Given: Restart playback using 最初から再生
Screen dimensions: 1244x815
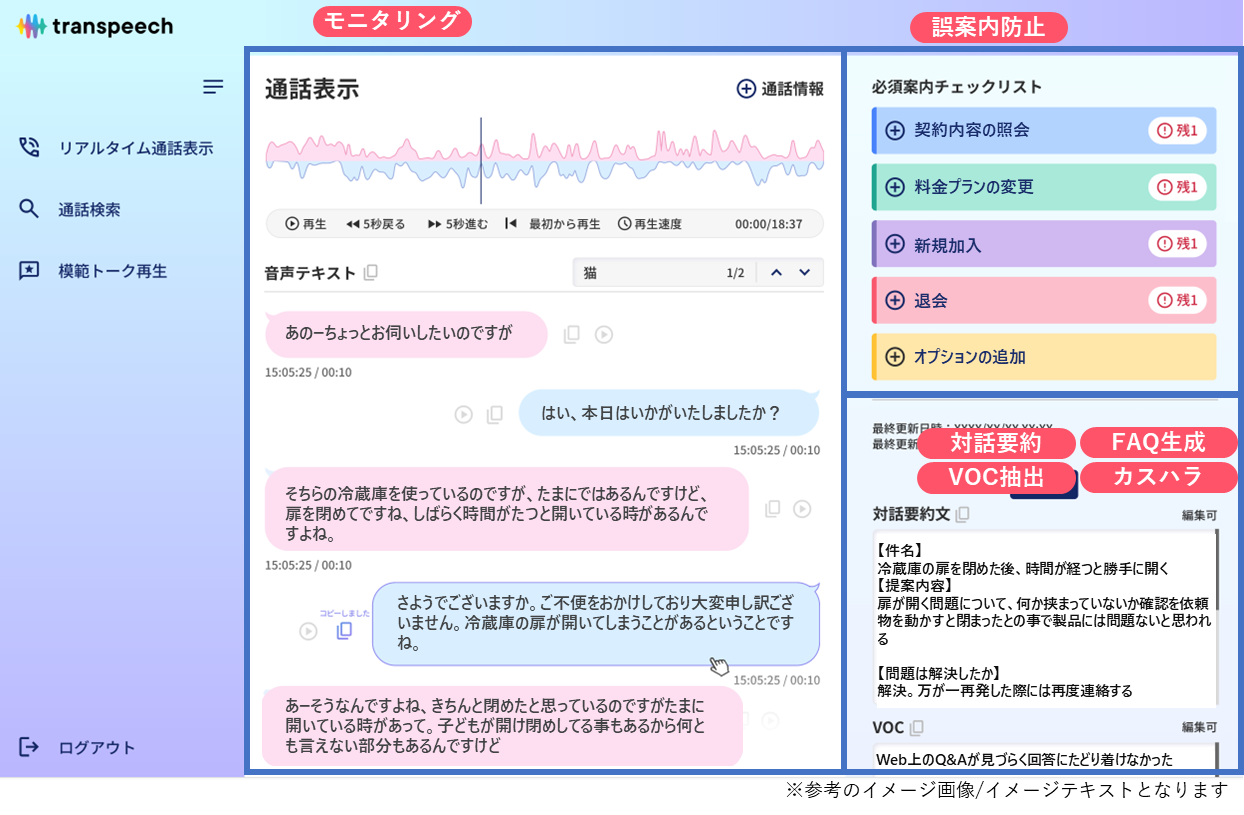Looking at the screenshot, I should pos(556,224).
